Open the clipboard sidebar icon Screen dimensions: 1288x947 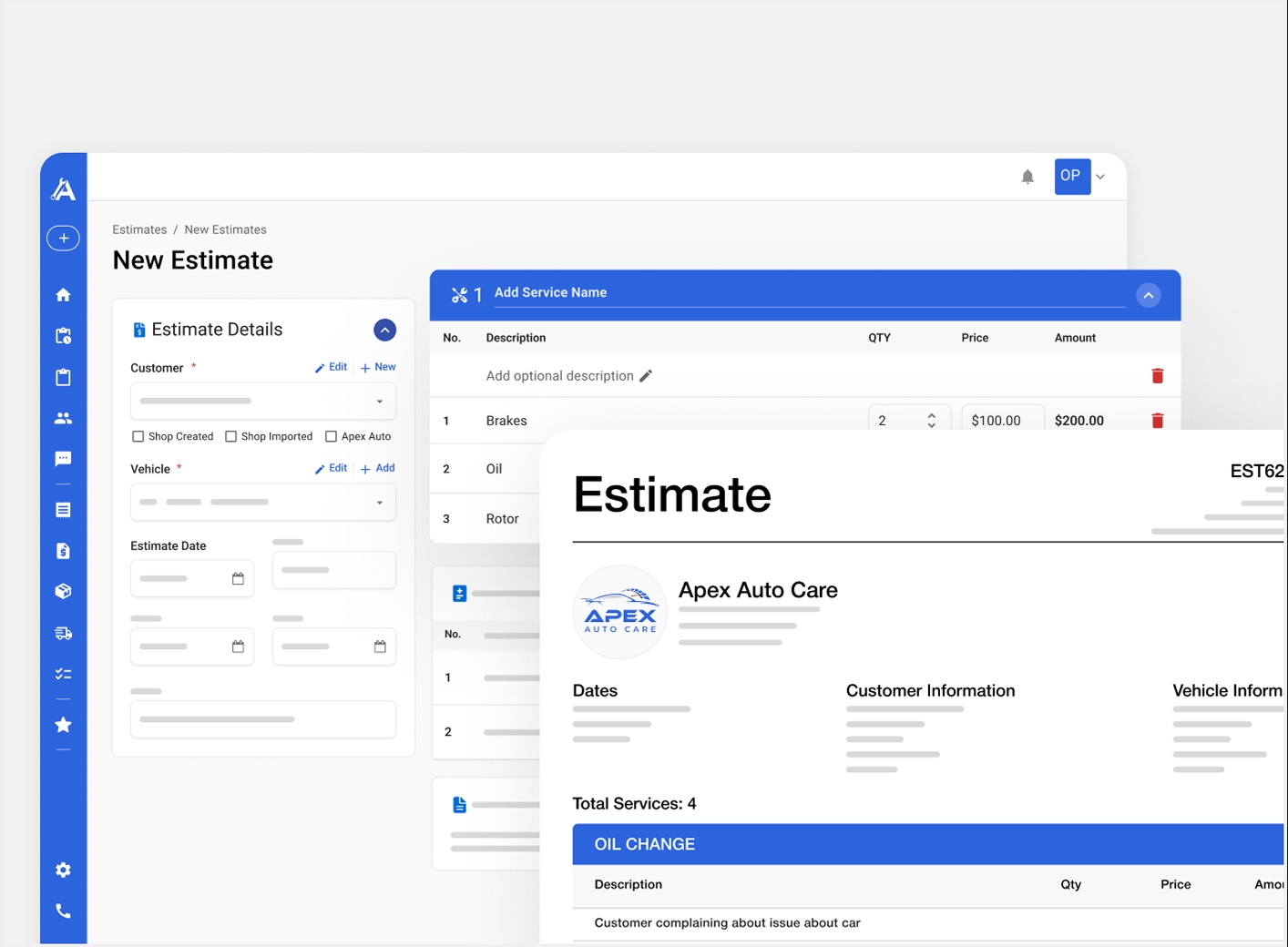[x=63, y=377]
